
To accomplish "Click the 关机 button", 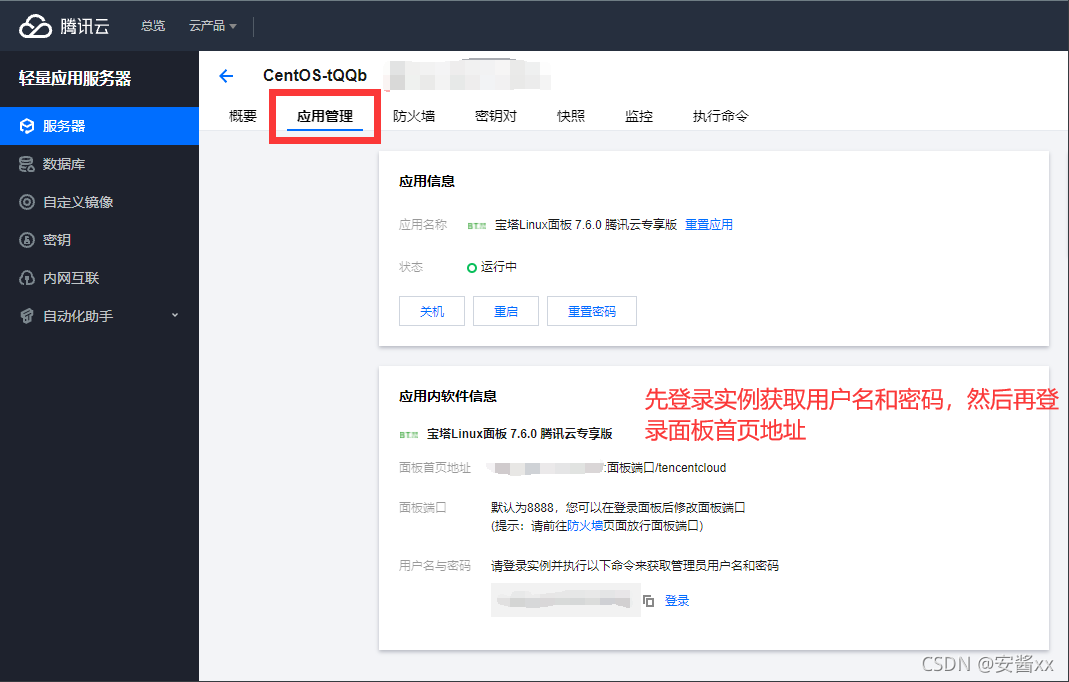I will pyautogui.click(x=432, y=311).
